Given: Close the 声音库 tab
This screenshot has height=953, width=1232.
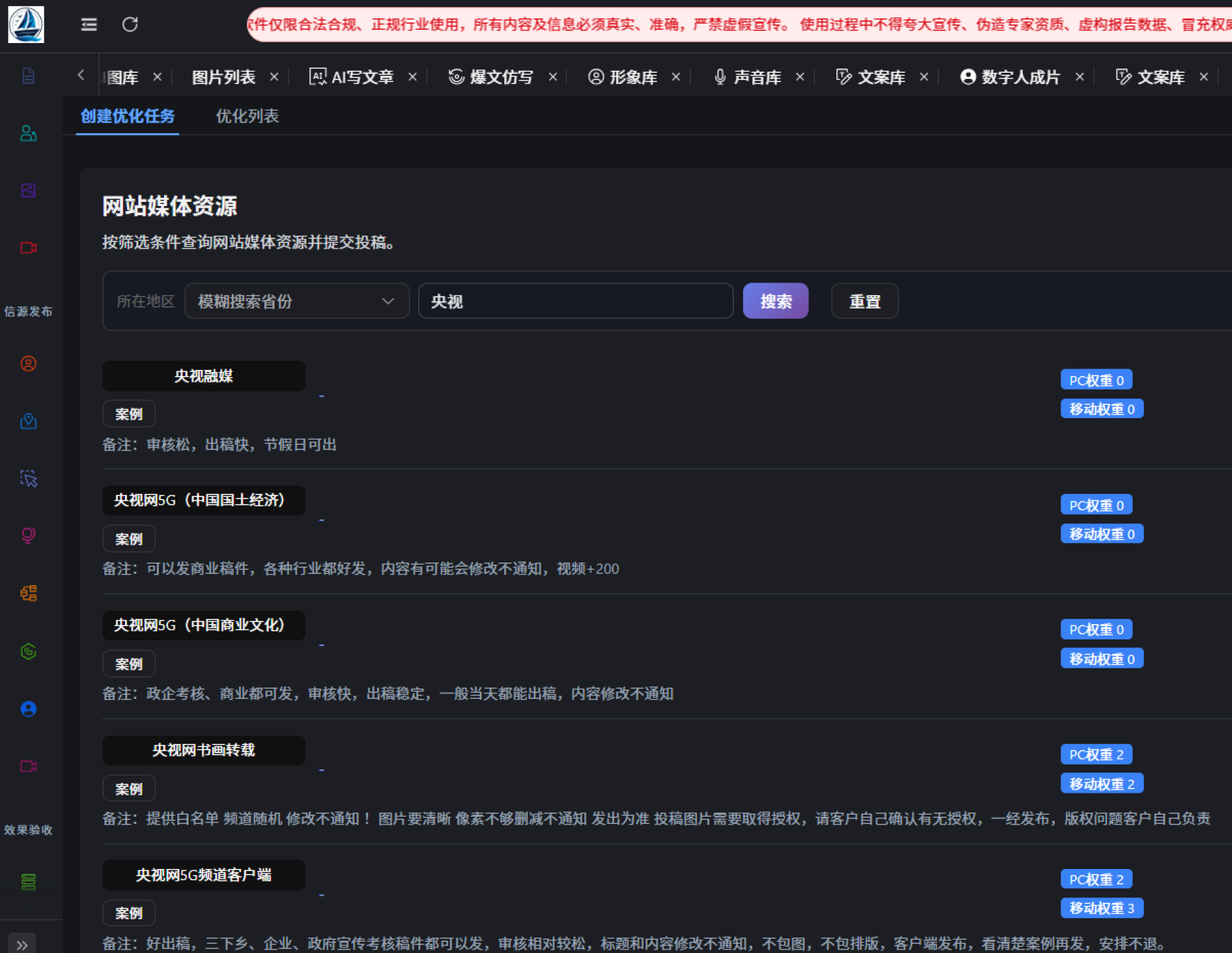Looking at the screenshot, I should click(x=800, y=77).
